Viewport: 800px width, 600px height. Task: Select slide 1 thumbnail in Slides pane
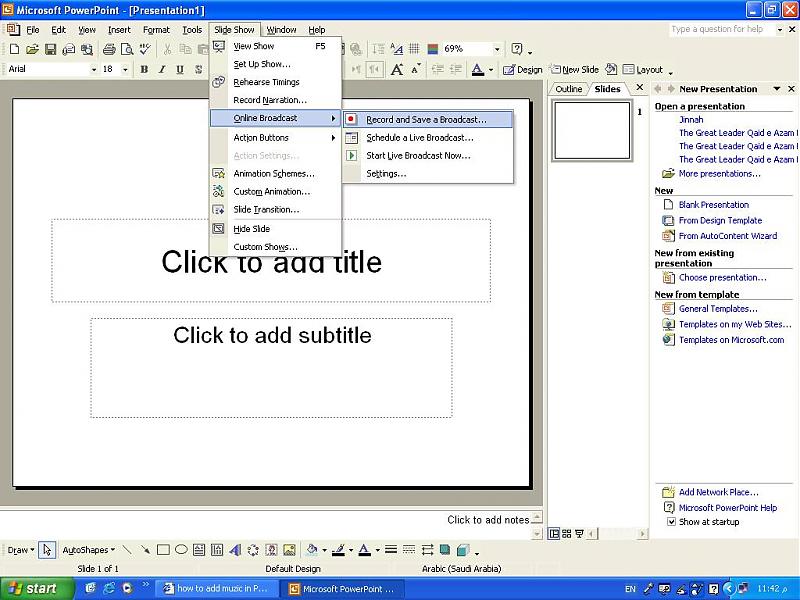click(592, 131)
